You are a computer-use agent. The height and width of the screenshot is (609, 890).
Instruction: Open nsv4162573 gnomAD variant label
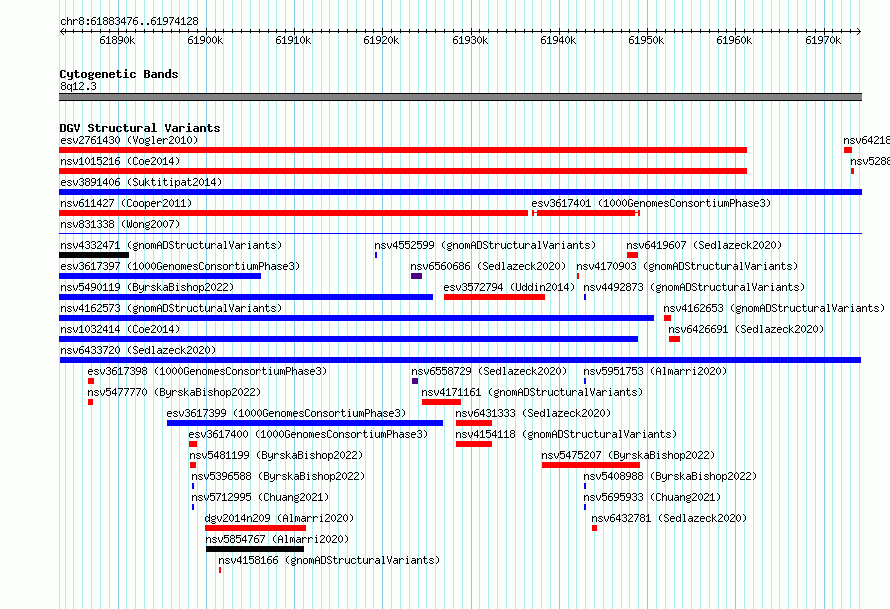[171, 308]
